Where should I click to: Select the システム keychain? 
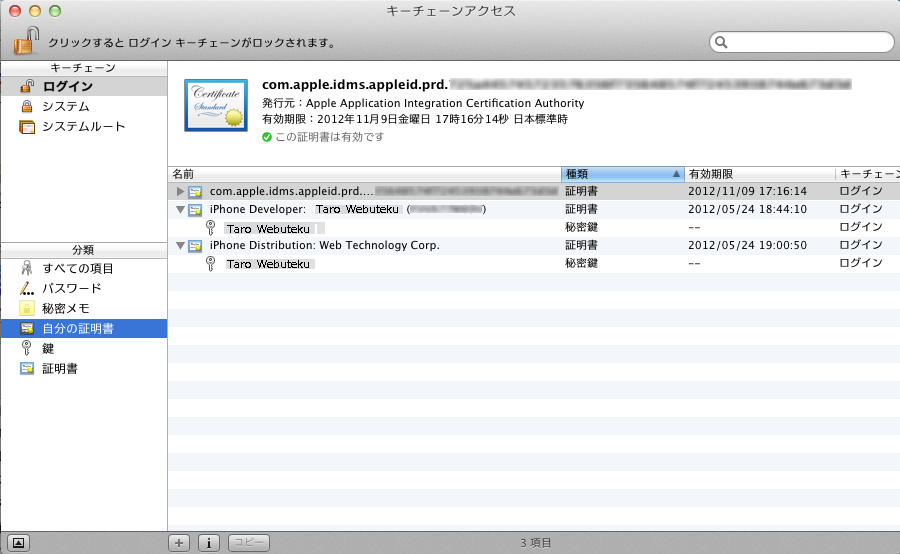(x=84, y=106)
